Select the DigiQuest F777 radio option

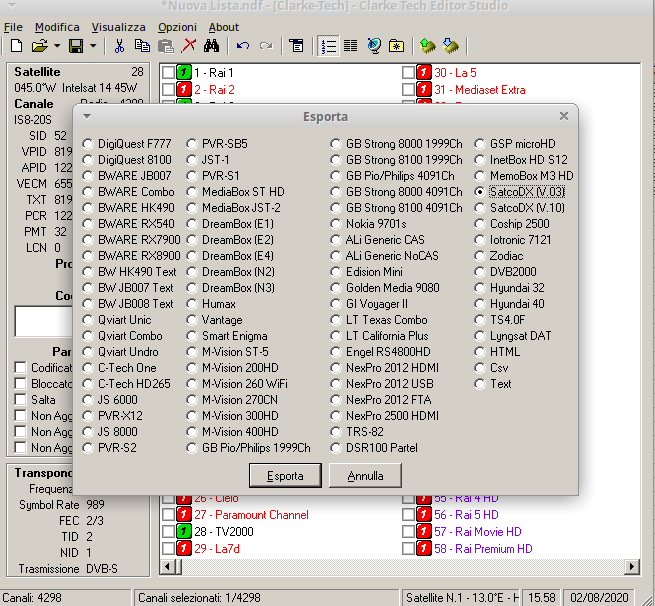tap(88, 144)
